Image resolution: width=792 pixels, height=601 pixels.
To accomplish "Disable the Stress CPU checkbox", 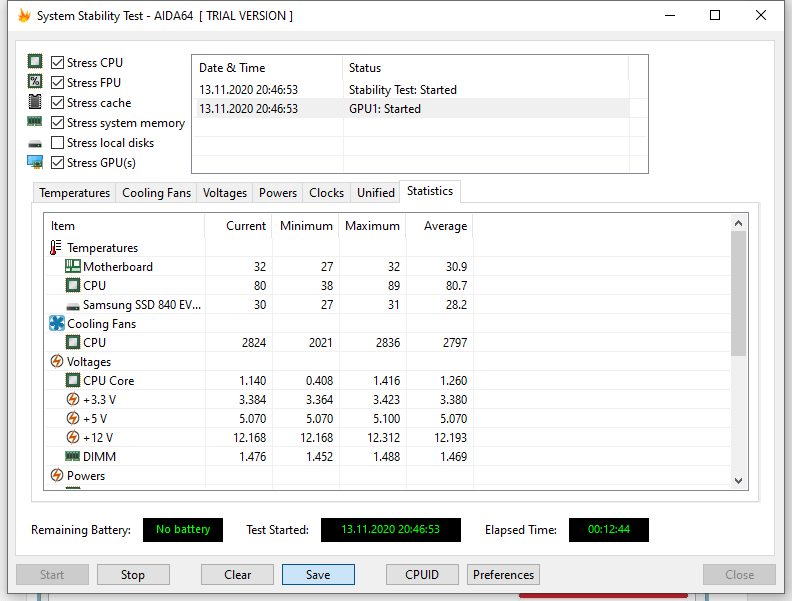I will coord(58,63).
